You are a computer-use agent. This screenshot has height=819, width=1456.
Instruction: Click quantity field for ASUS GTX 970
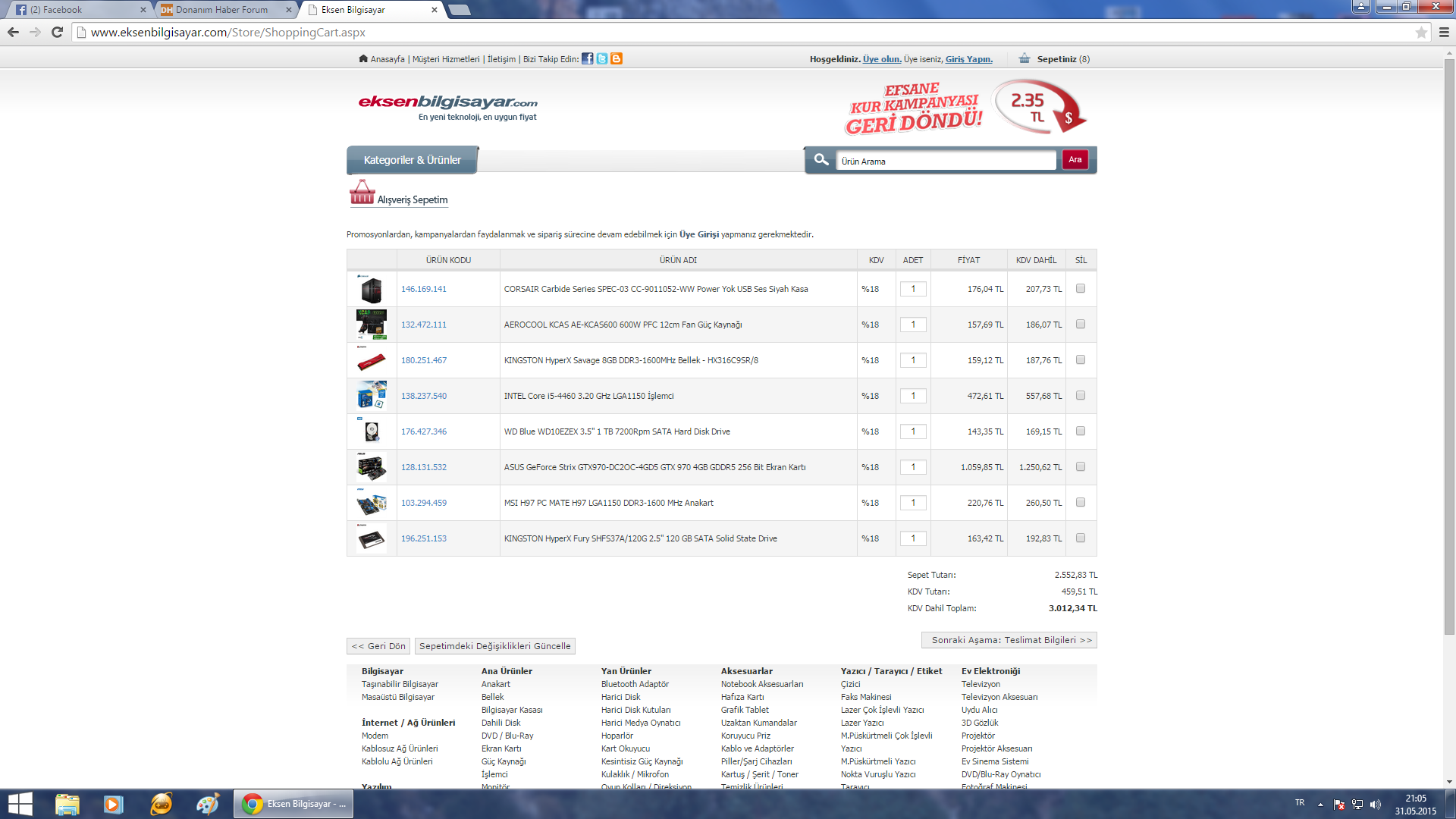913,467
